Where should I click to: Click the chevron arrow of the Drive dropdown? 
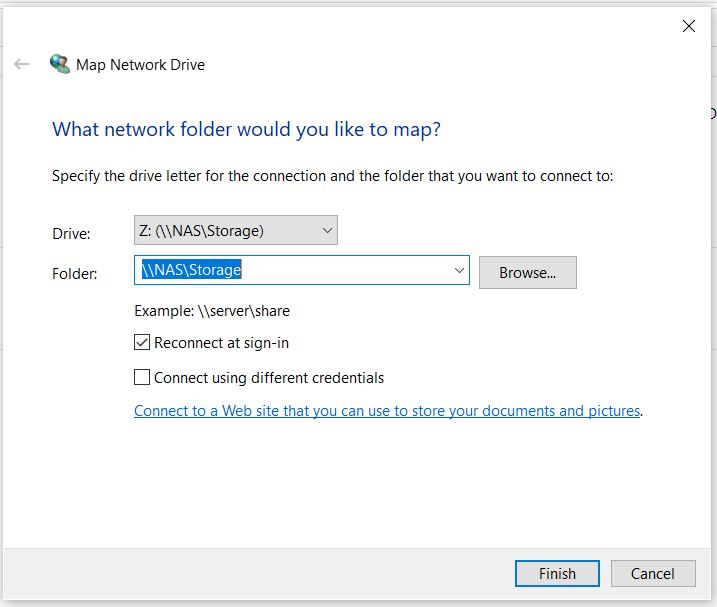click(x=327, y=231)
